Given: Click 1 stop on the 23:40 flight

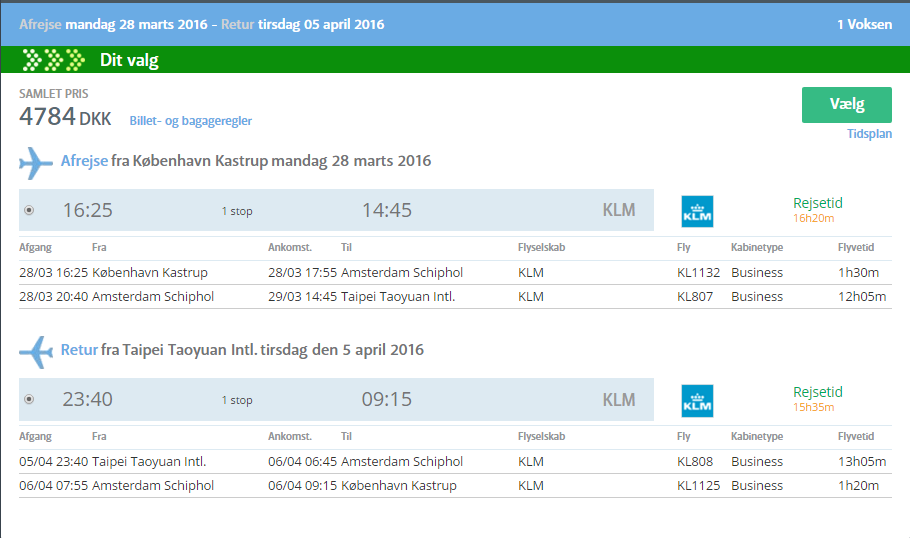Looking at the screenshot, I should click(x=237, y=400).
